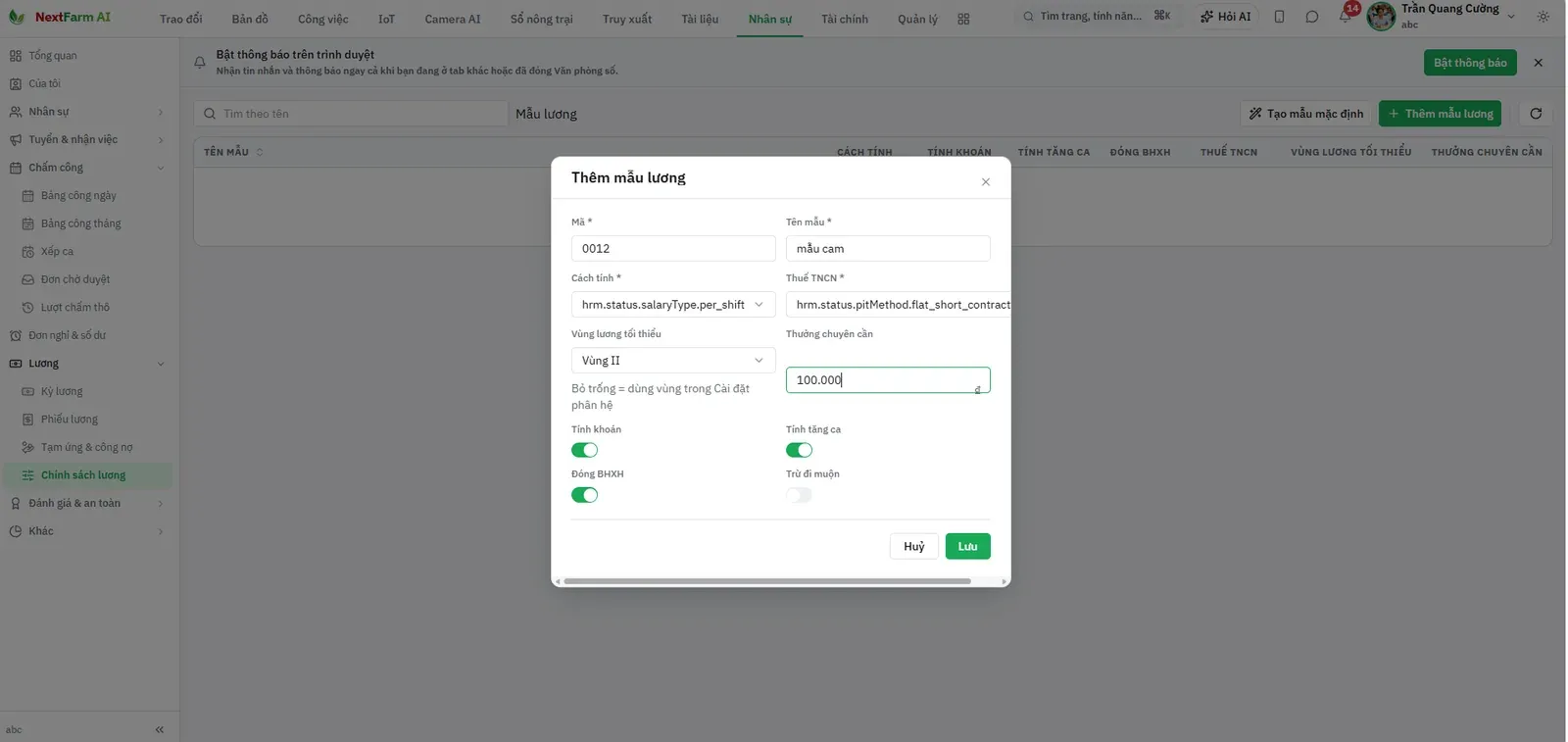Screen dimensions: 1568x742
Task: Click the Lưu button in dialog
Action: [x=967, y=546]
